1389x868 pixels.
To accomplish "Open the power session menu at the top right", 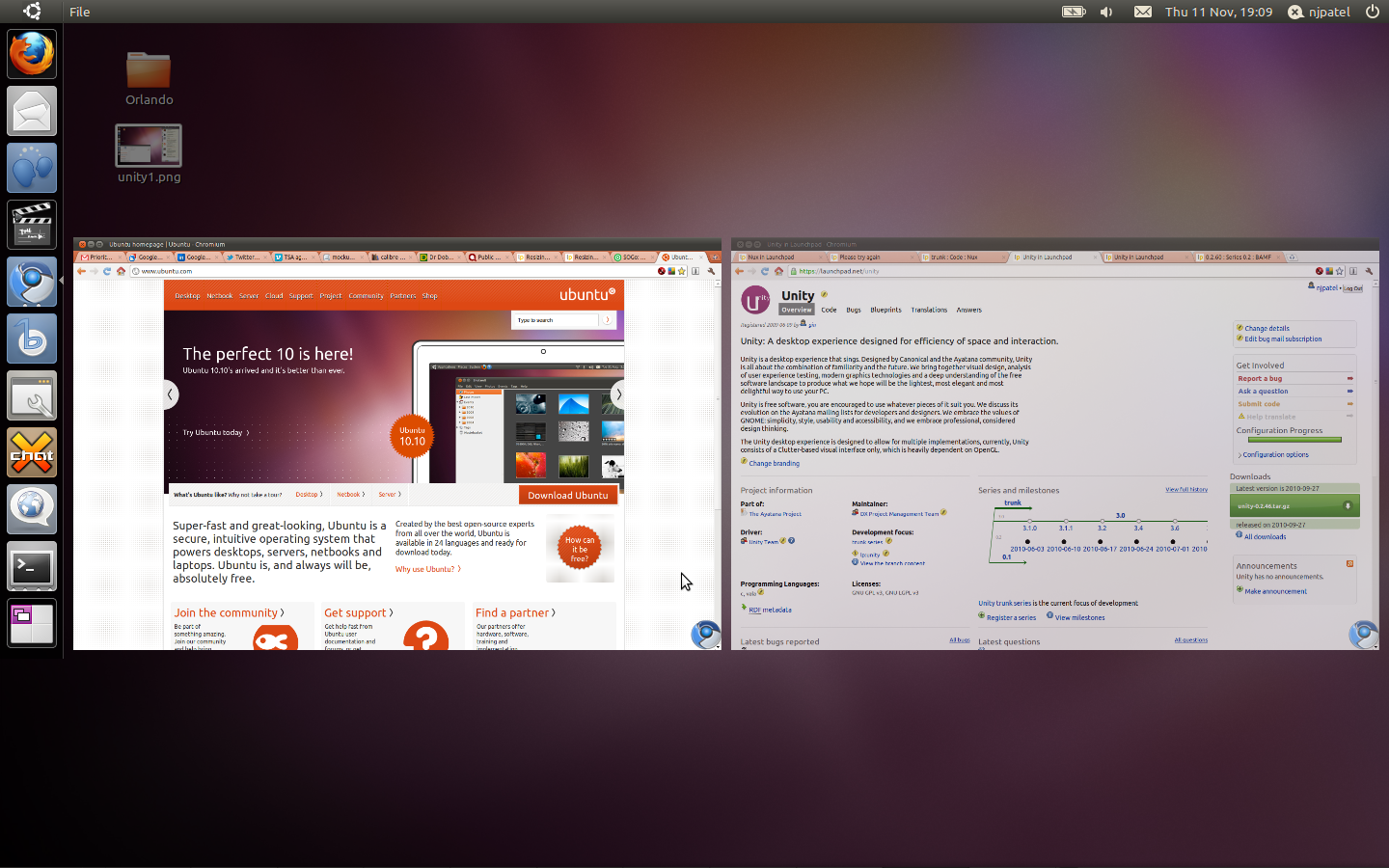I will click(1372, 12).
